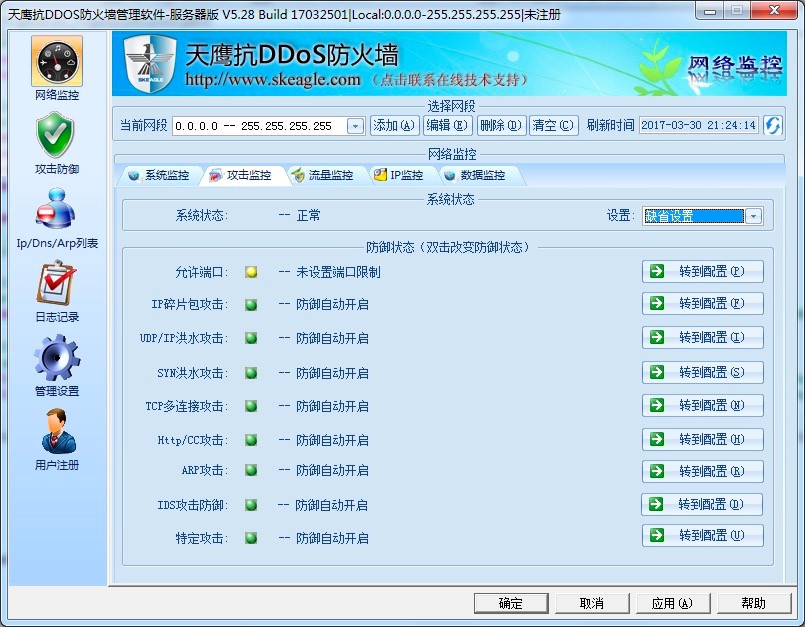Toggle the IP碎片包攻击 green status light
Viewport: 805px width, 627px height.
click(x=251, y=305)
